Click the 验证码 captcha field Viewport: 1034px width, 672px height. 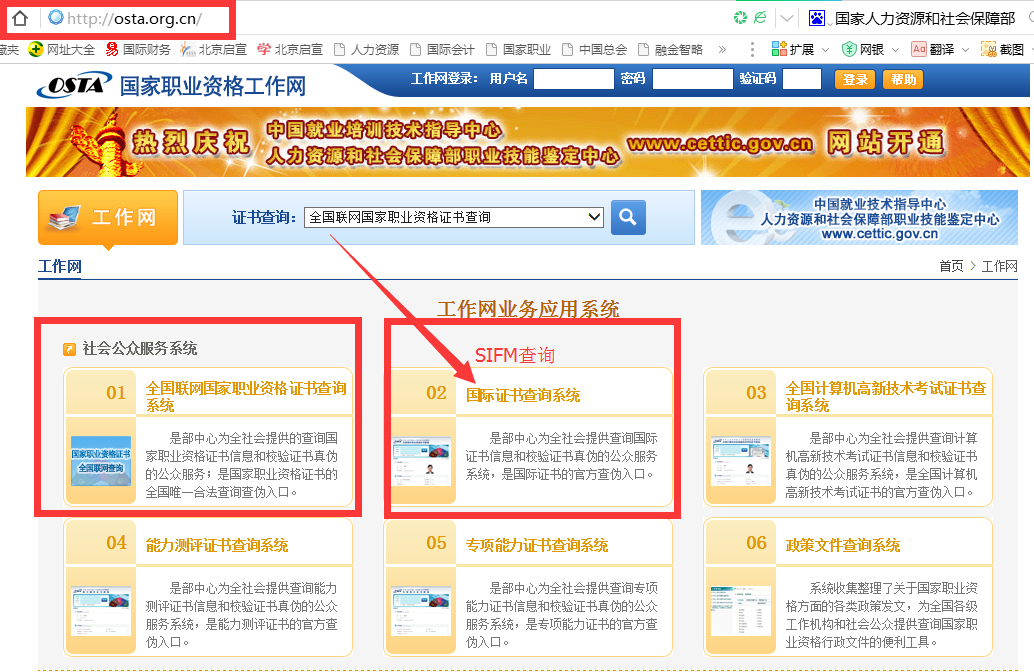[801, 79]
